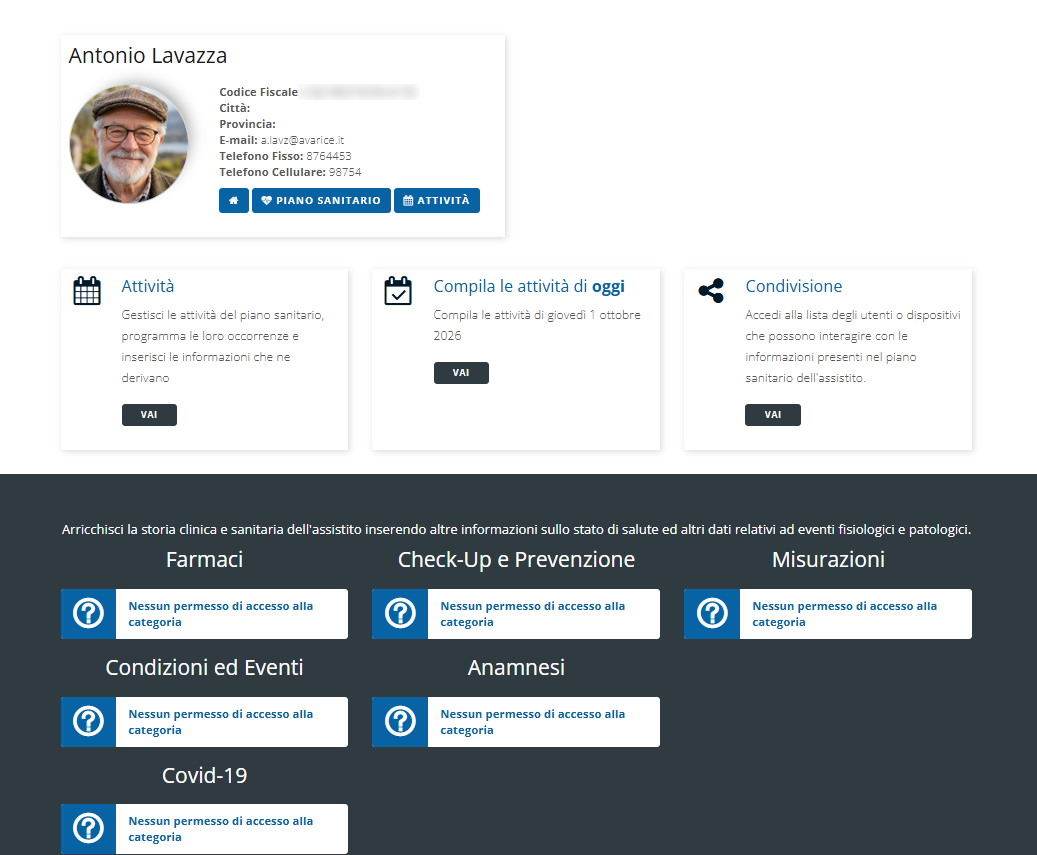Viewport: 1037px width, 855px height.
Task: Open the Piano Sanitario button
Action: click(x=321, y=200)
